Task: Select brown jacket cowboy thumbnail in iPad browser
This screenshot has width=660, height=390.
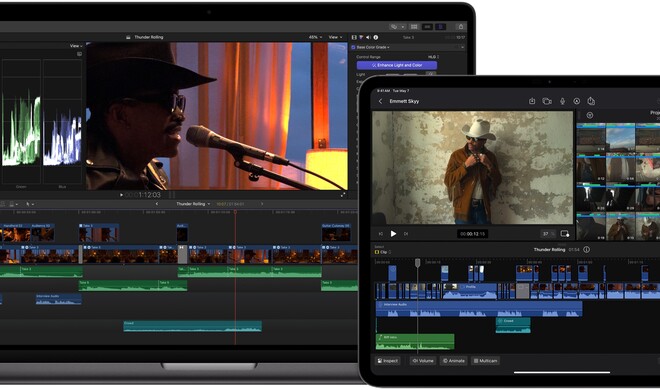Action: (x=620, y=227)
